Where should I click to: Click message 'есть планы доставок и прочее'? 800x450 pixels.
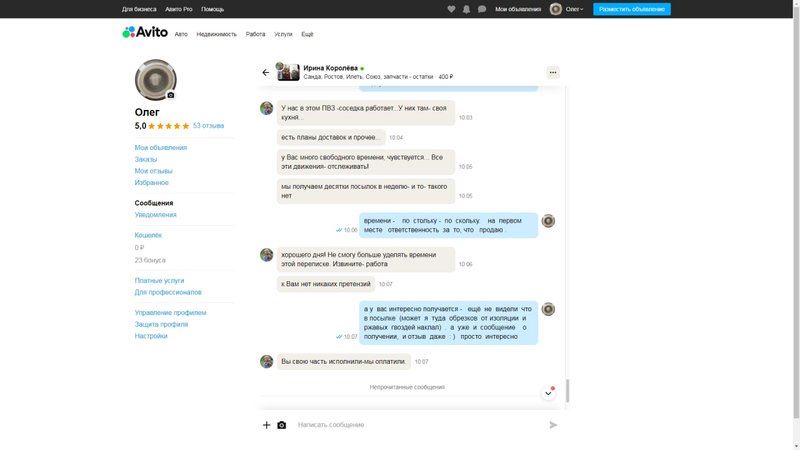(x=331, y=137)
